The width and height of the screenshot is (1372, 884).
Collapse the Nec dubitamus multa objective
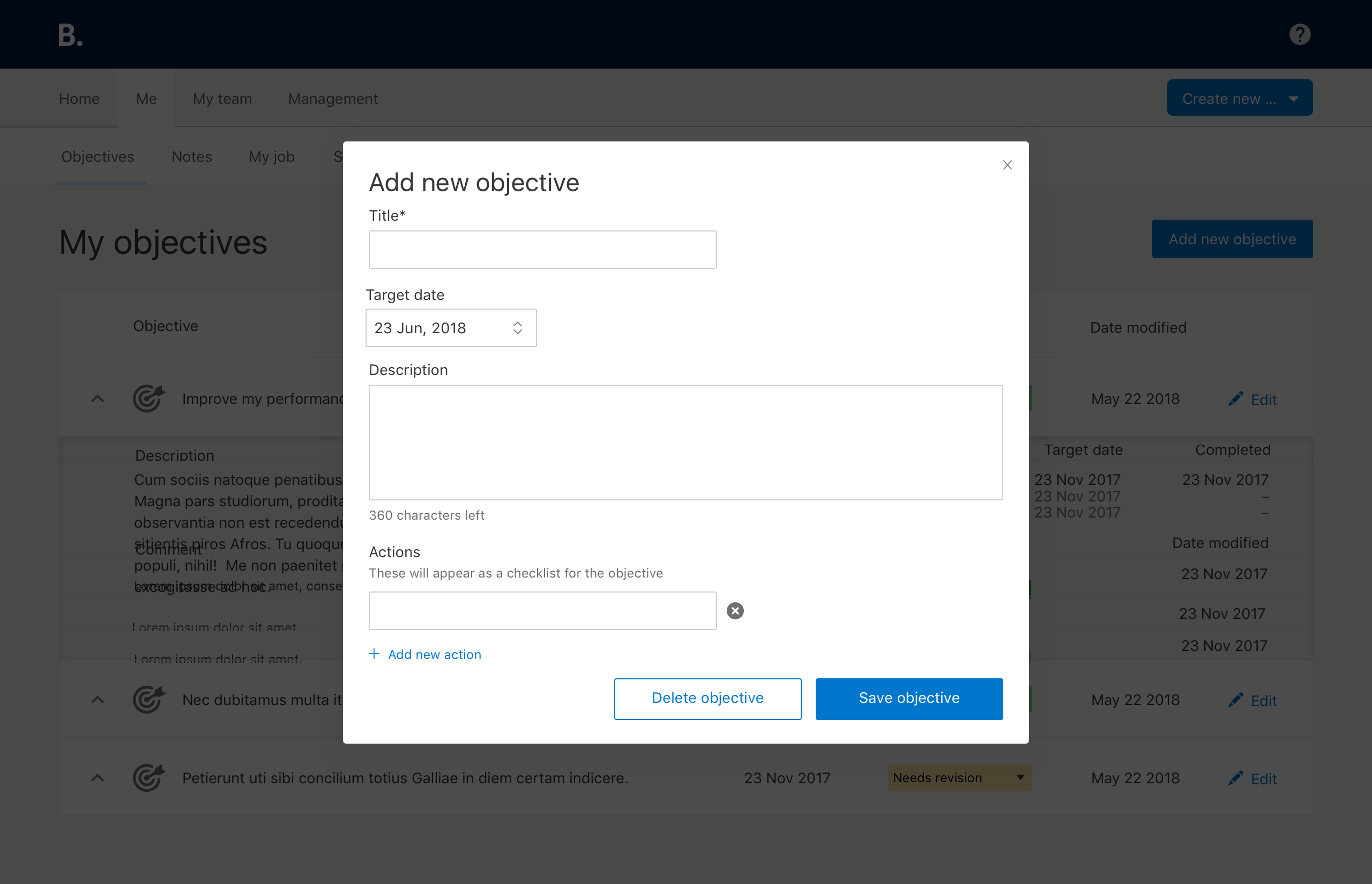[x=98, y=699]
